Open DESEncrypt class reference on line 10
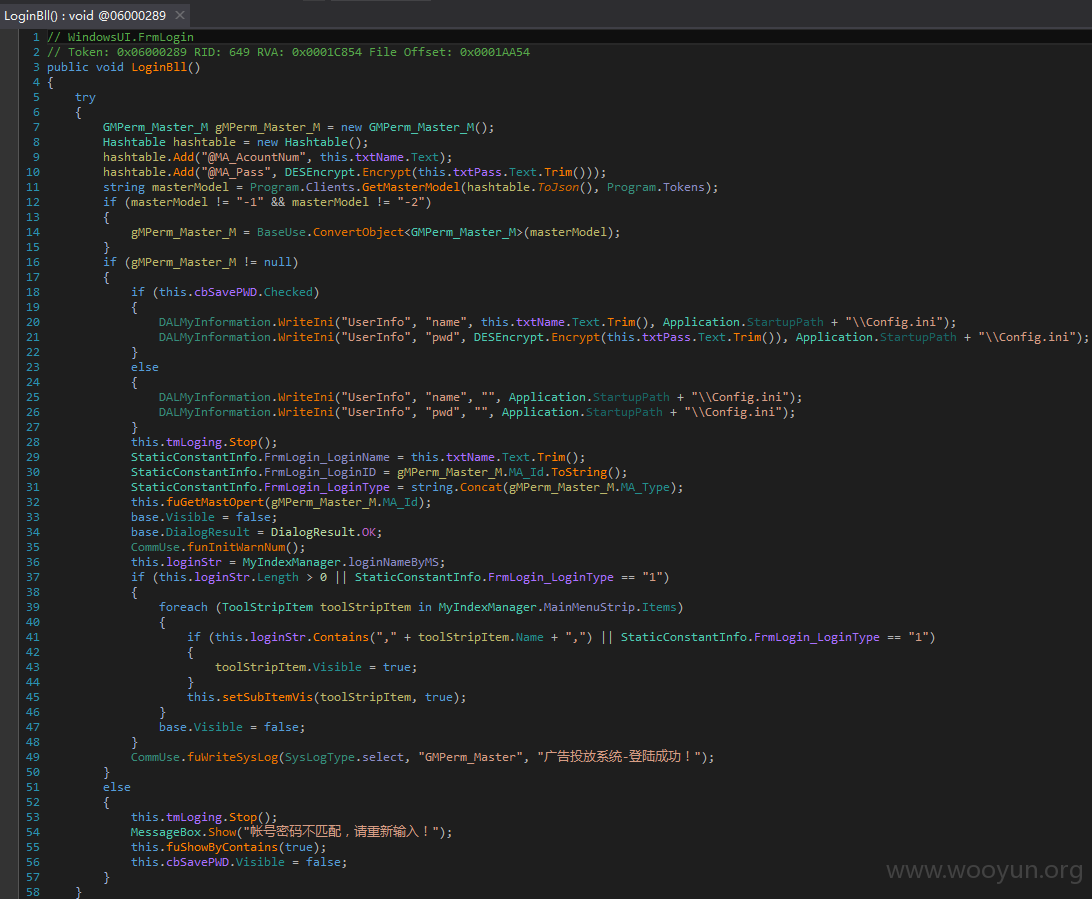This screenshot has width=1092, height=899. 320,172
